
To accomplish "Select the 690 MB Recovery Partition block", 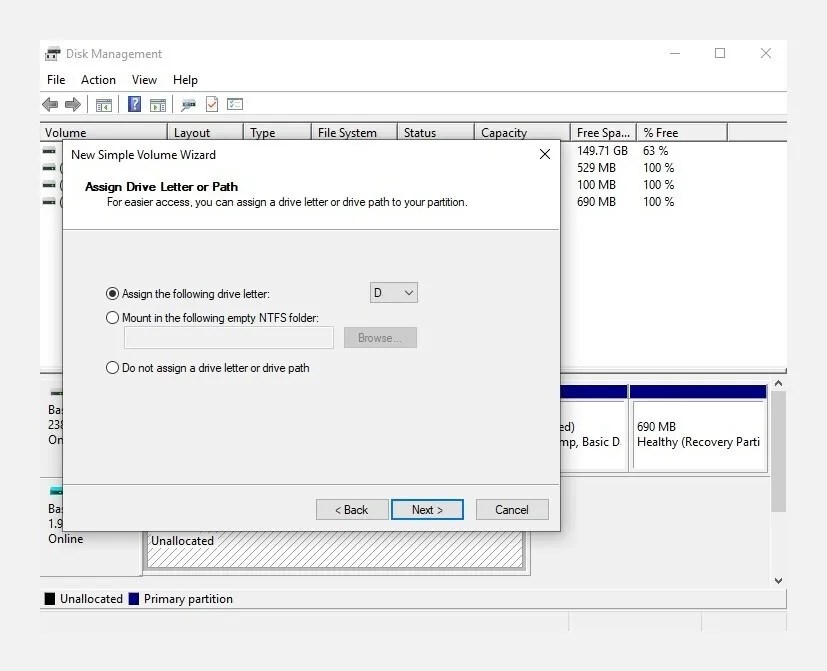I will (x=698, y=428).
